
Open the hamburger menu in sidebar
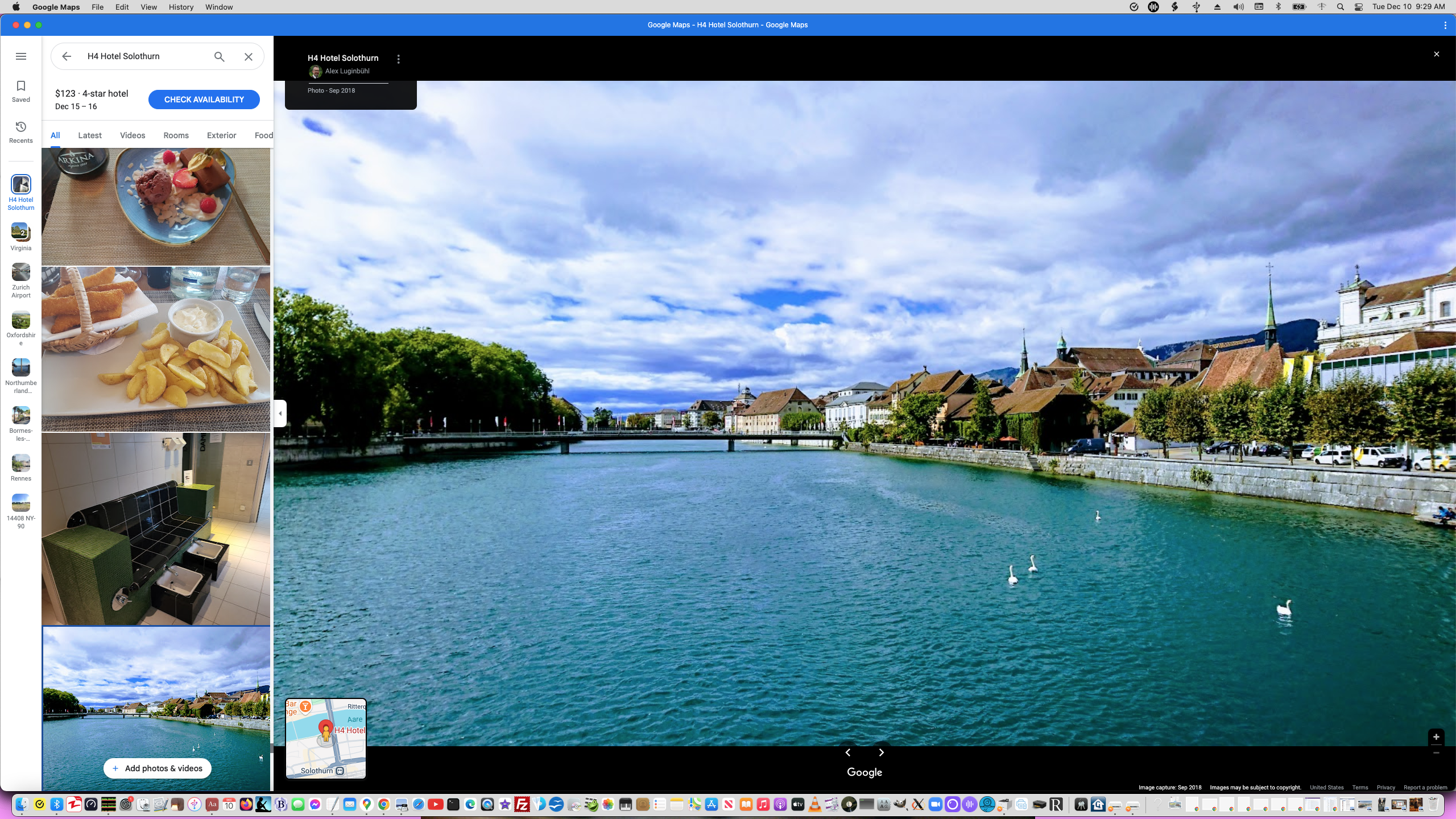21,56
